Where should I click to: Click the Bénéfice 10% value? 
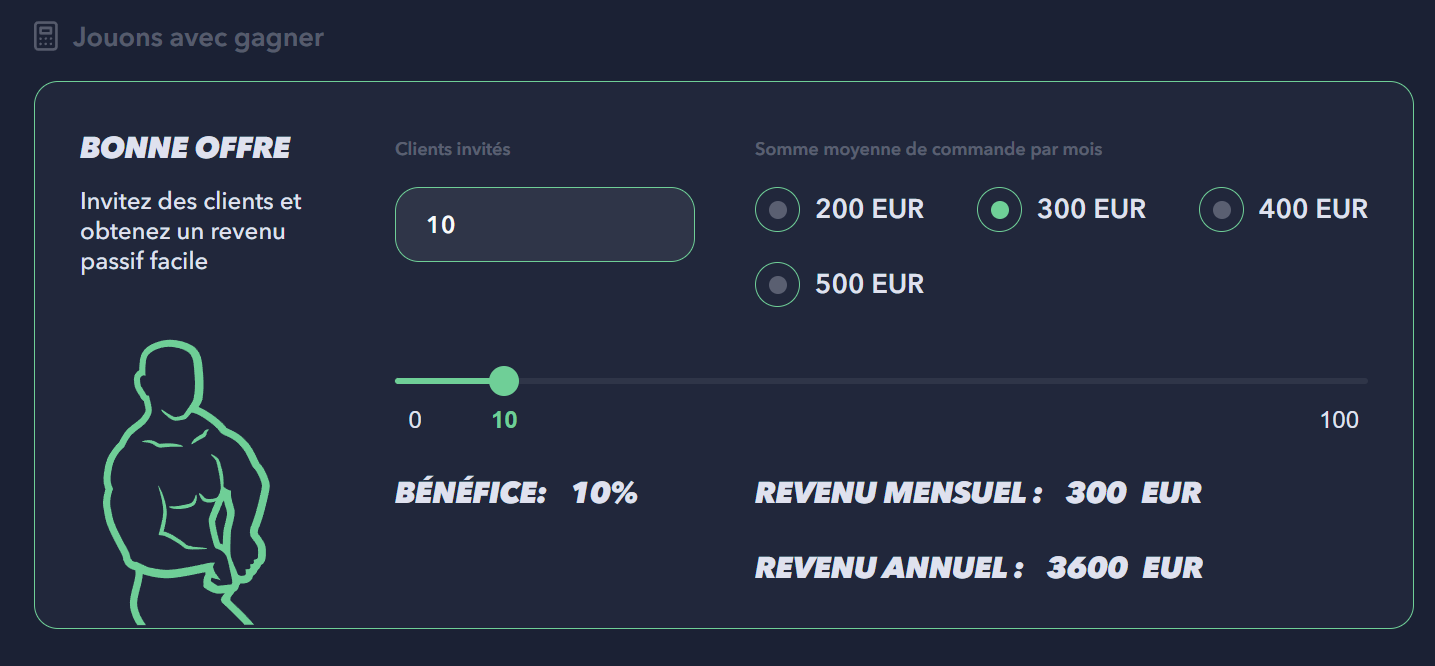point(604,493)
